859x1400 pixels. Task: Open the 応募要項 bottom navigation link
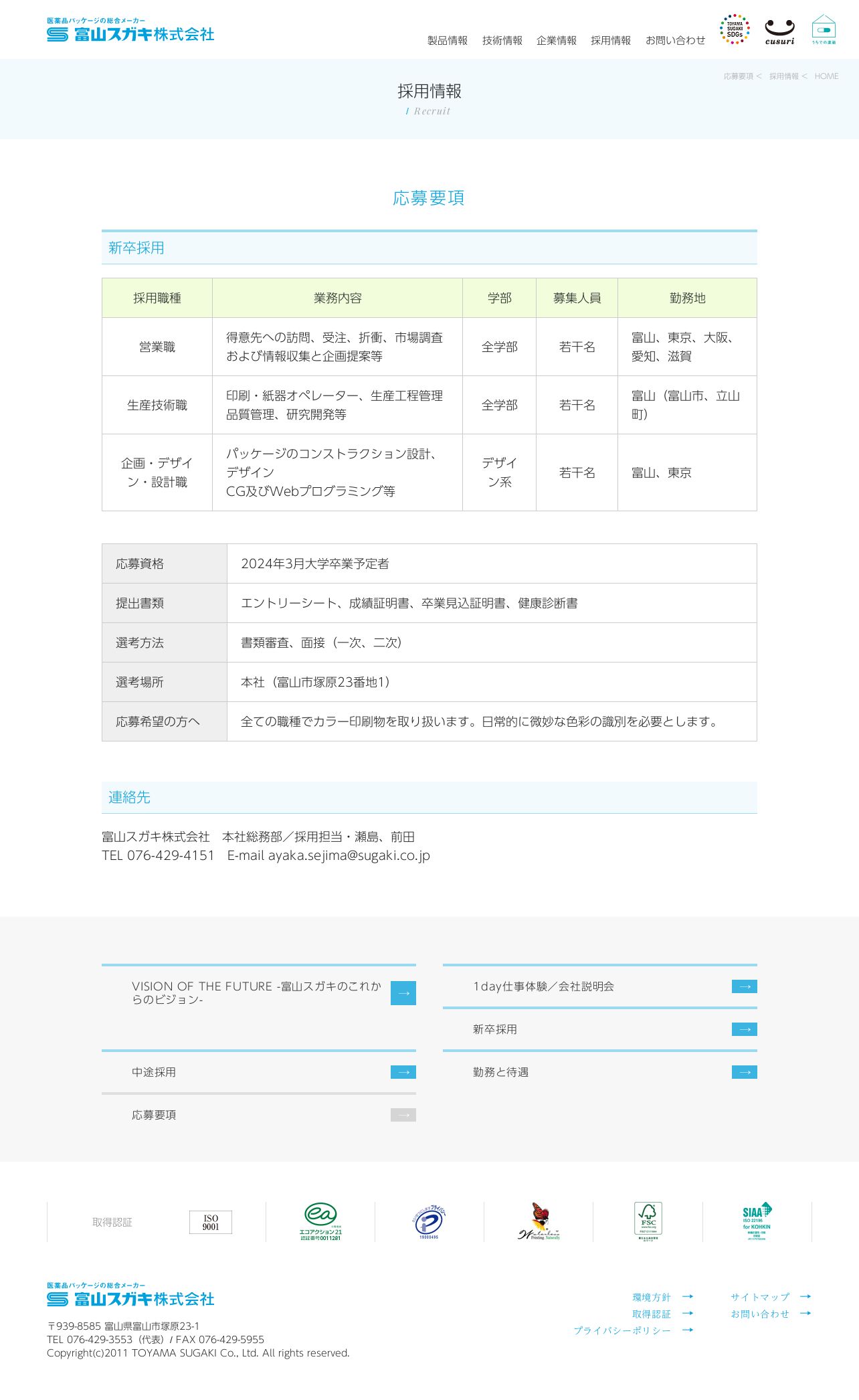pyautogui.click(x=154, y=1115)
